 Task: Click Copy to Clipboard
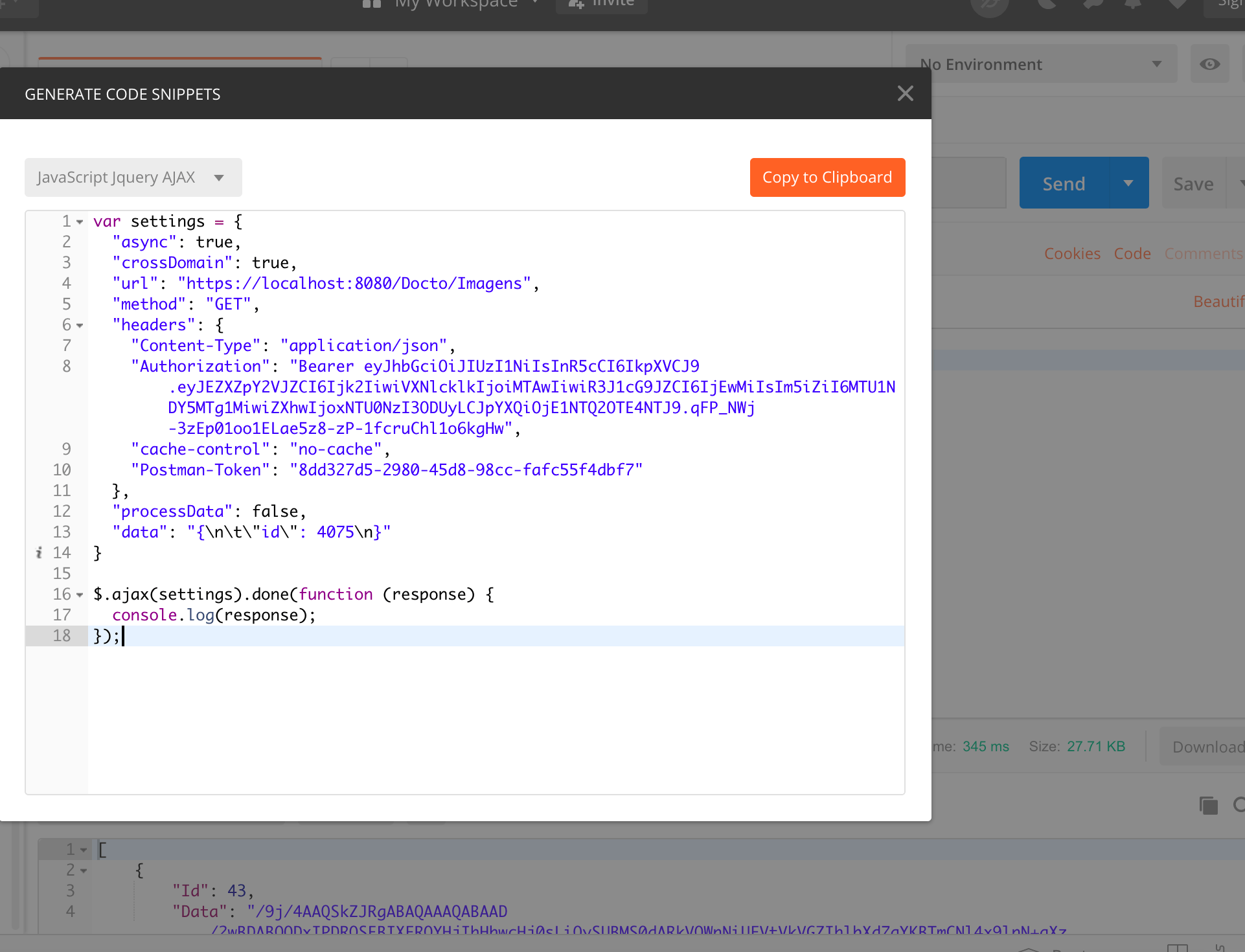click(827, 177)
